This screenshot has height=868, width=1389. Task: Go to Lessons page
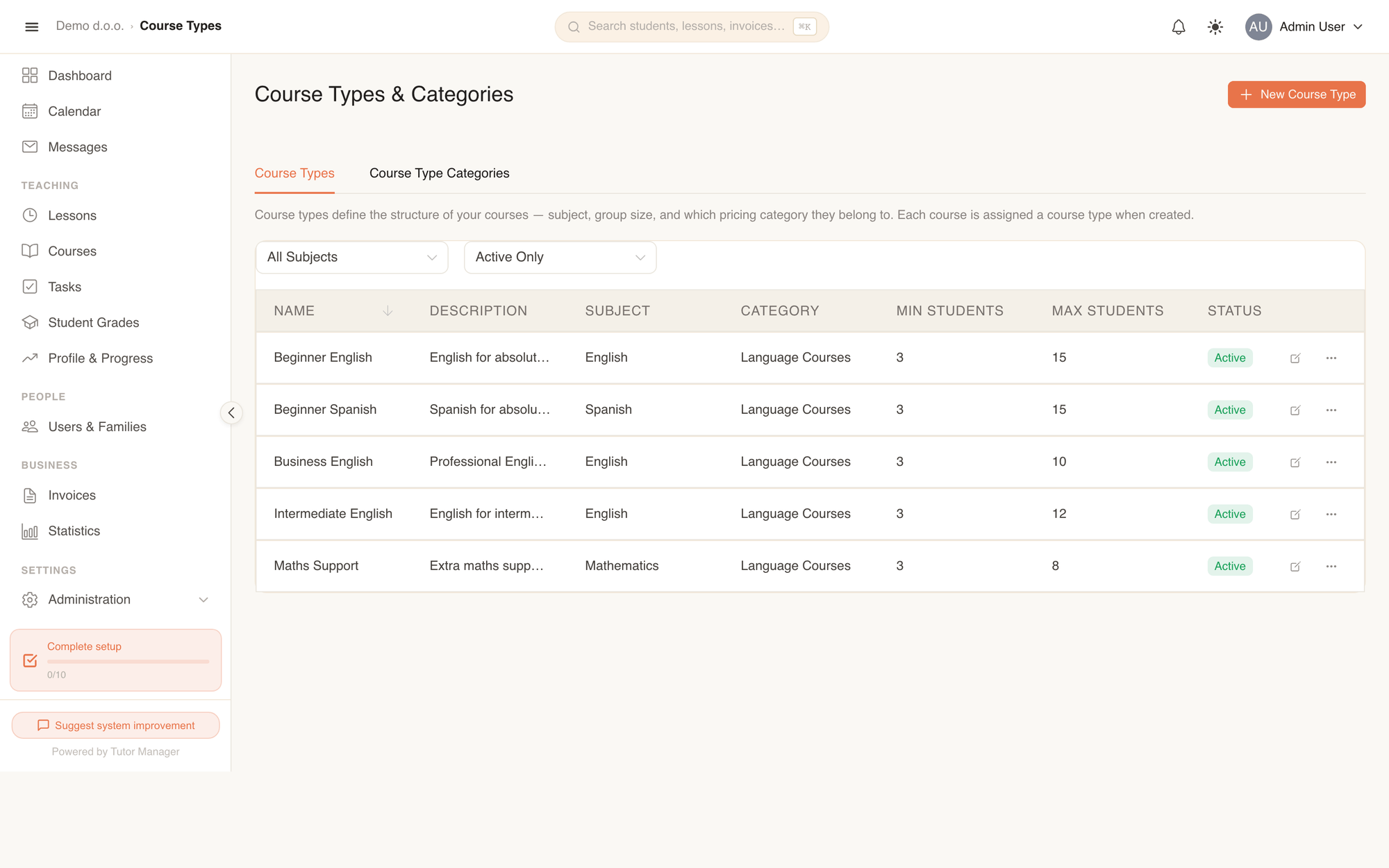[115, 215]
